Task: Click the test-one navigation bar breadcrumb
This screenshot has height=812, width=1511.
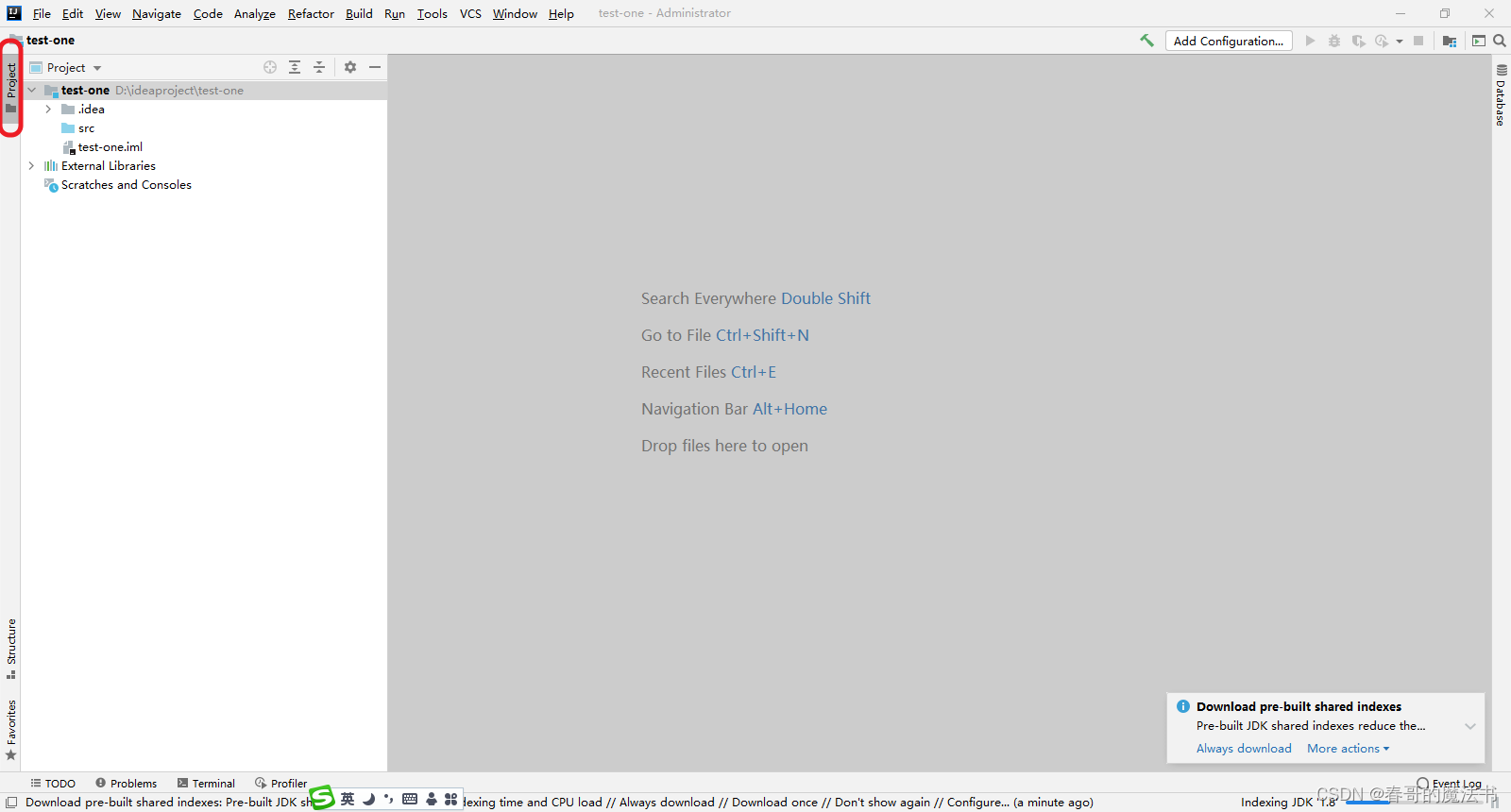Action: pyautogui.click(x=50, y=40)
